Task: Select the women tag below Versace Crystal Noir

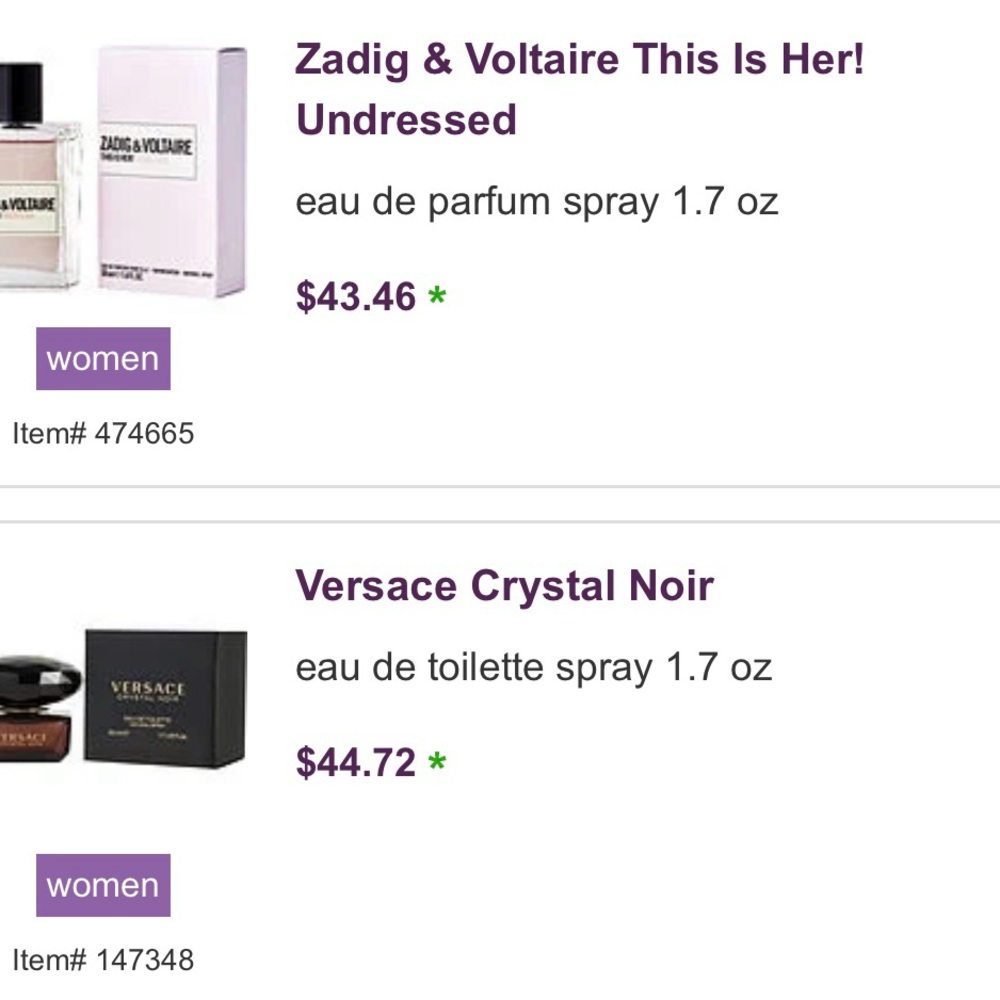Action: pos(103,884)
